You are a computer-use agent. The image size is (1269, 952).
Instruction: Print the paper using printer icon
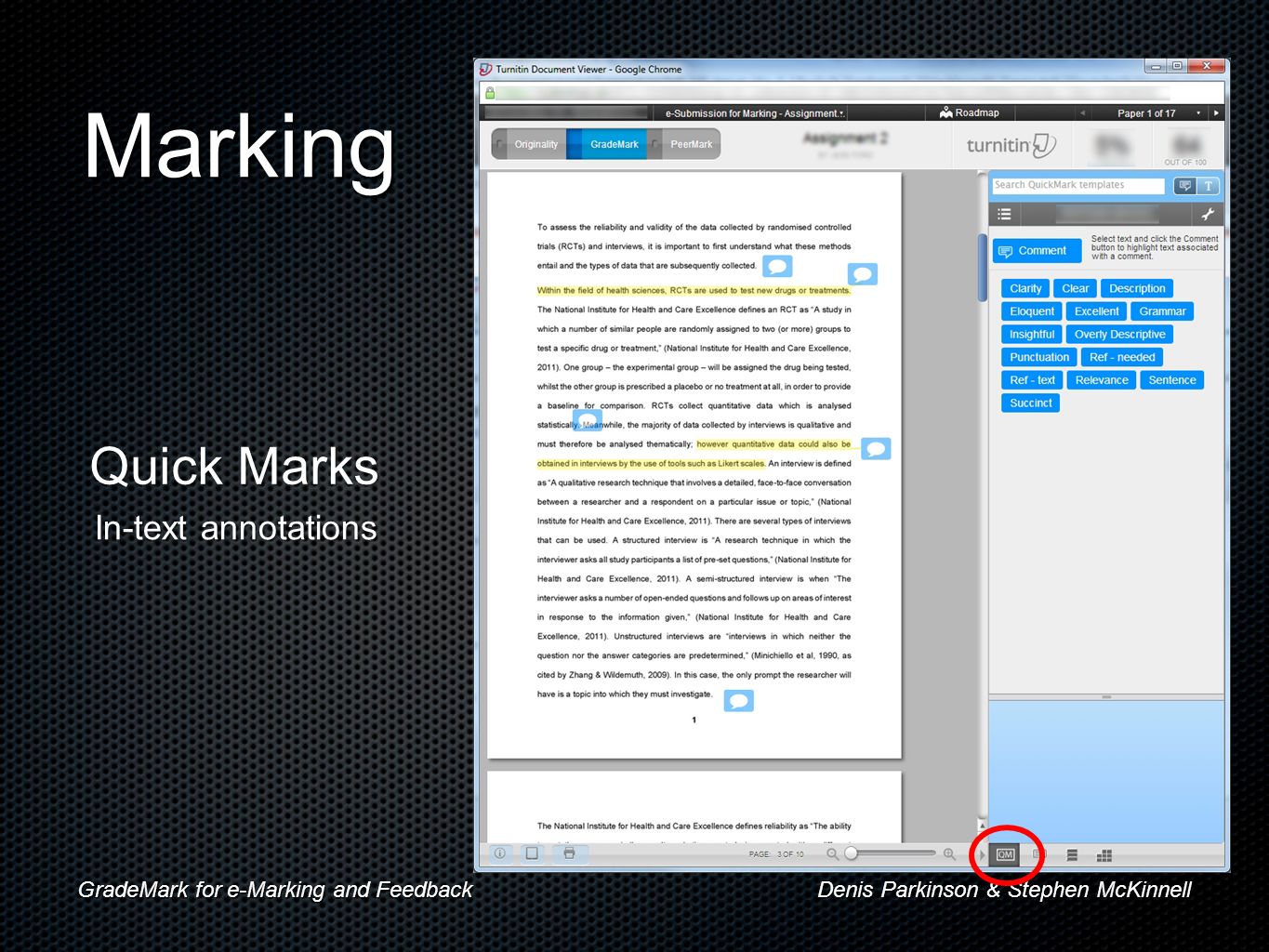click(x=569, y=853)
